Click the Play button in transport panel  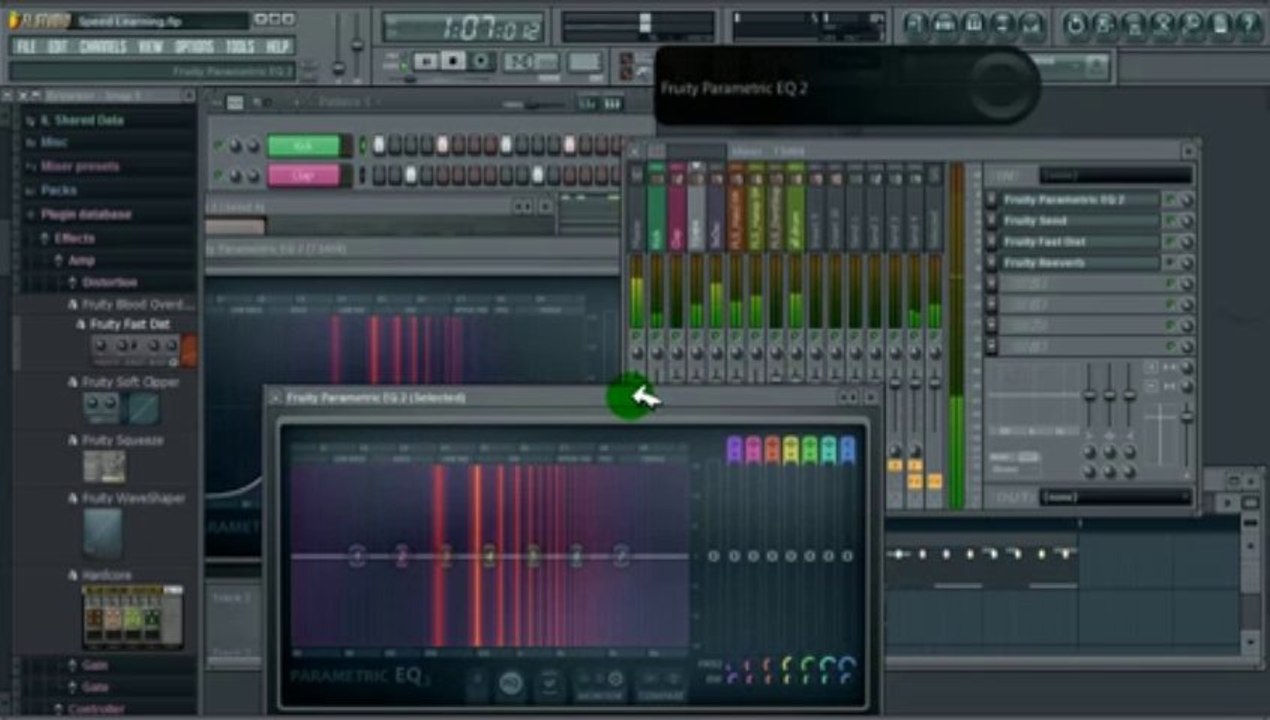[427, 61]
